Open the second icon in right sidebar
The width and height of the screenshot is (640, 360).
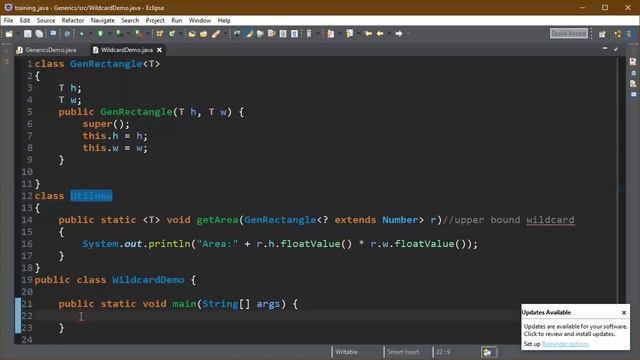[x=633, y=73]
